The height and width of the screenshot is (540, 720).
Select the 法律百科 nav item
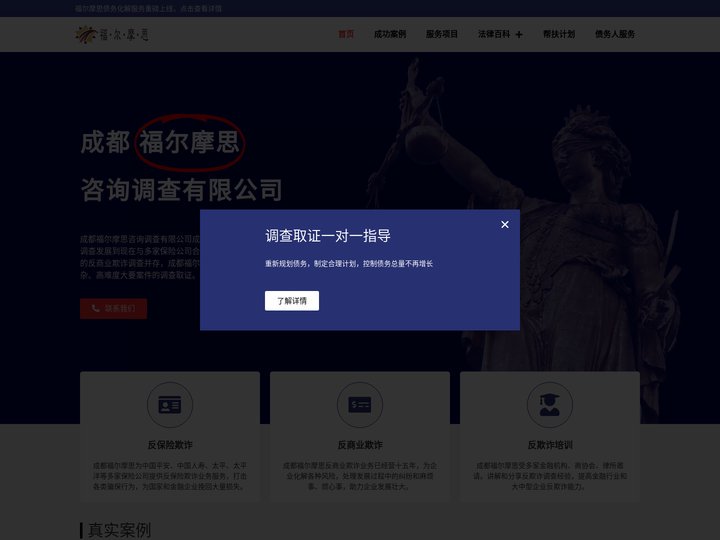pos(494,34)
